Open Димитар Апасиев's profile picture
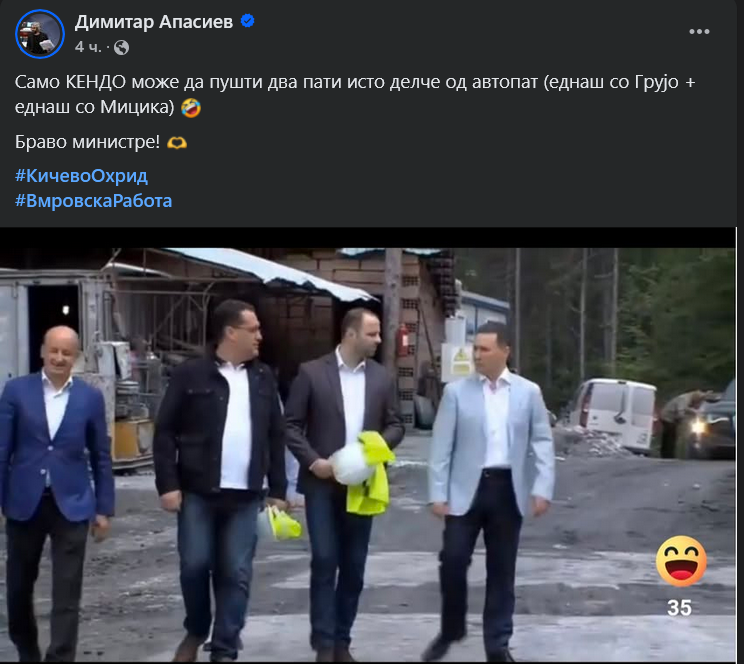The width and height of the screenshot is (744, 664). [x=40, y=34]
